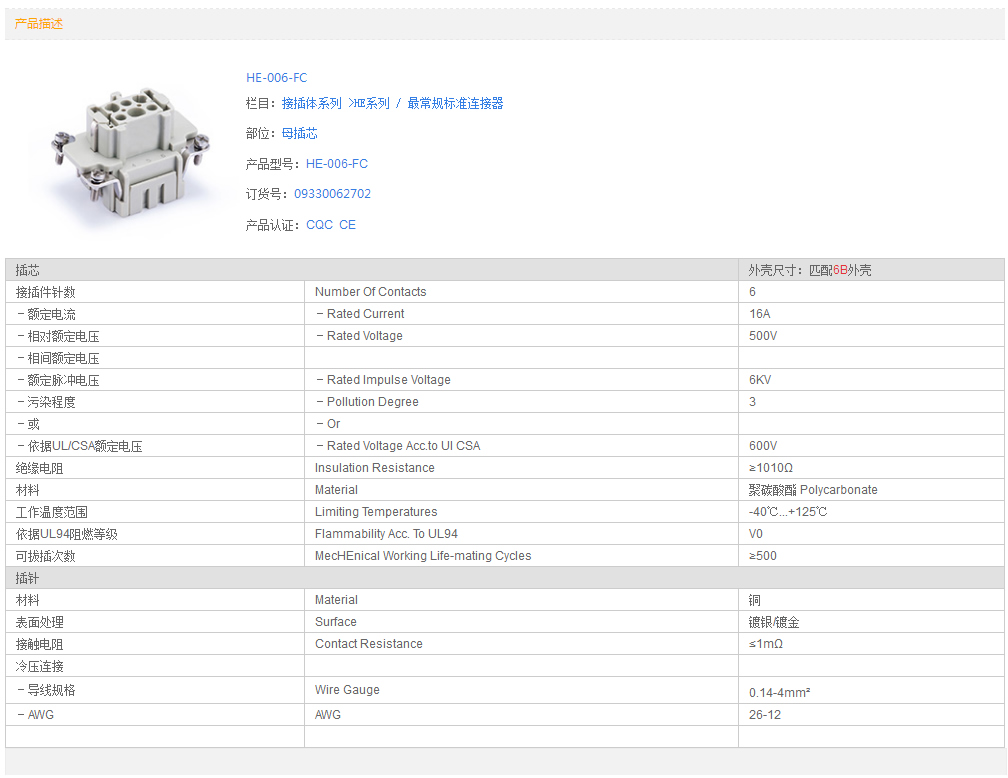Open the 接插体系列 category link
This screenshot has height=778, width=1008.
pos(311,103)
